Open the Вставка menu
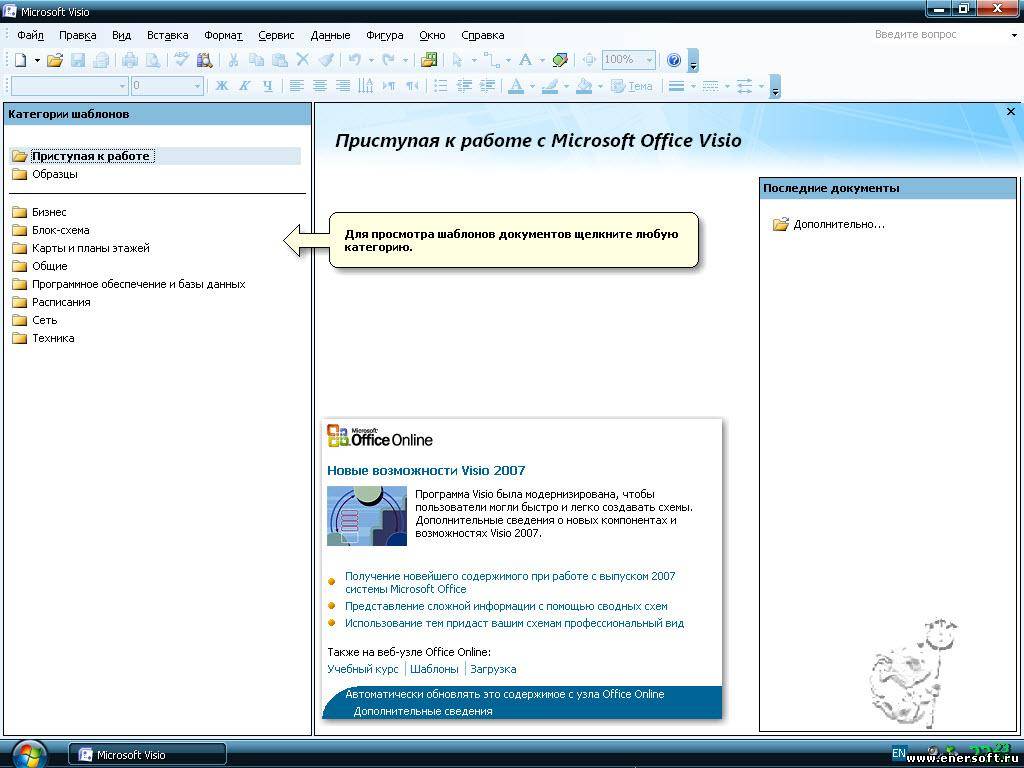This screenshot has height=768, width=1024. [x=168, y=35]
